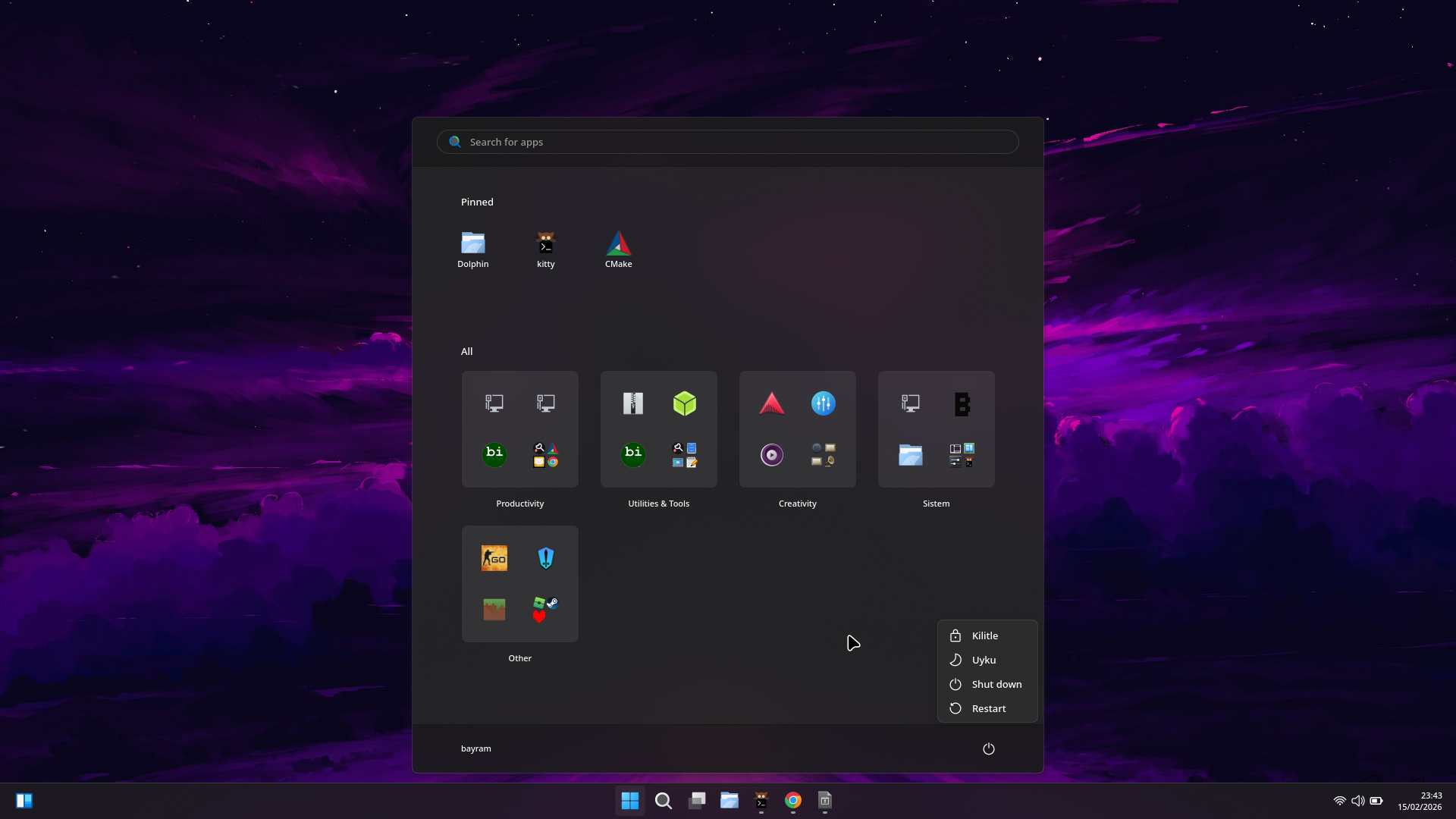Click the green cube icon in Utilities & Tools

coord(684,403)
